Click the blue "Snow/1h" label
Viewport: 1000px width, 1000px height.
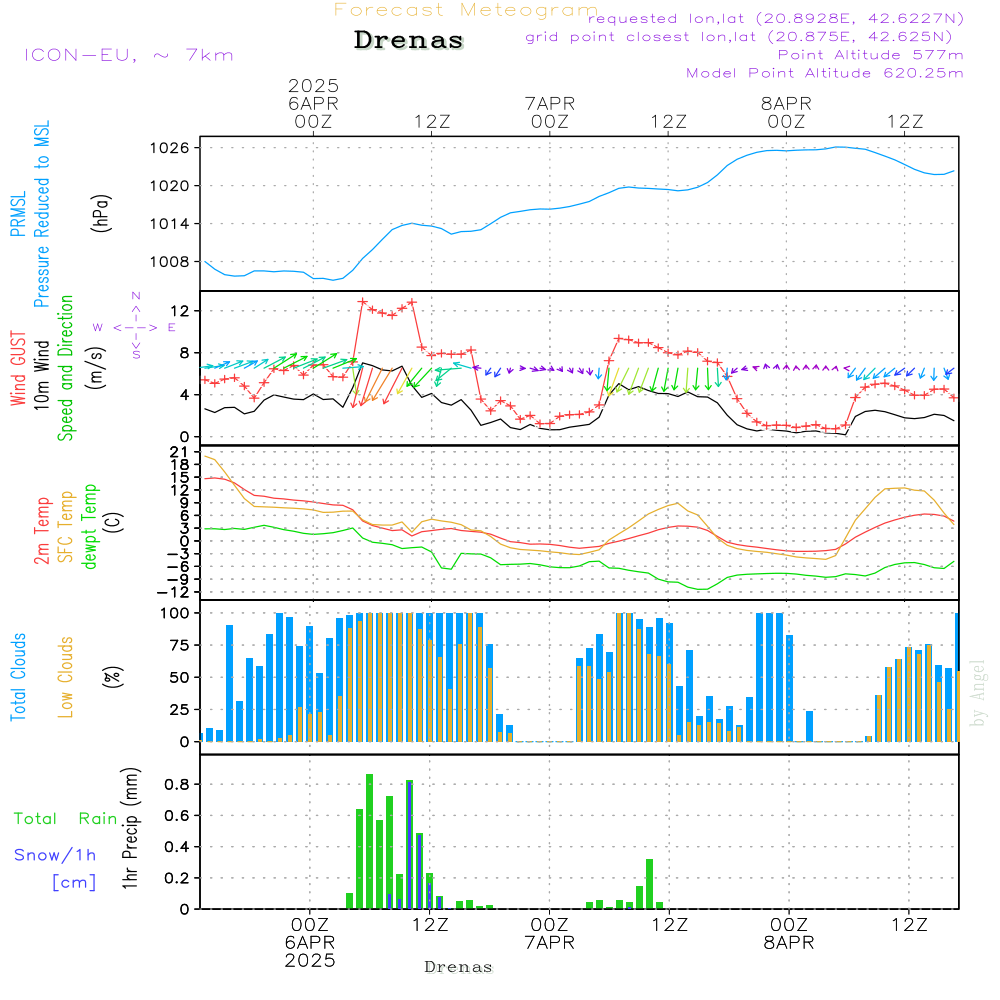click(x=55, y=855)
